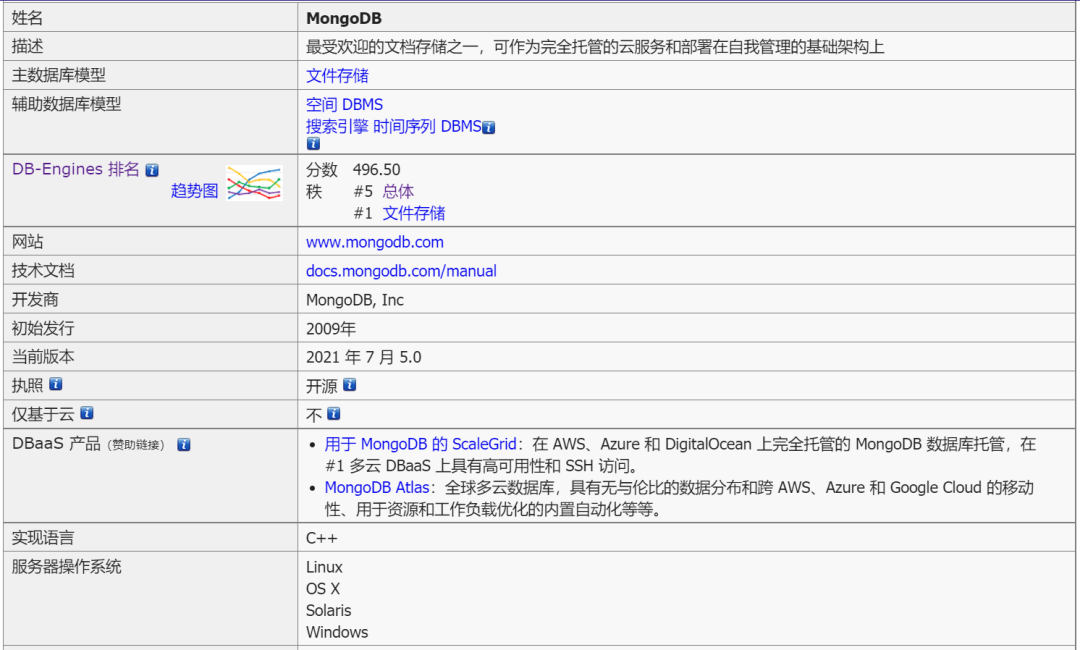Visit www.mongodb.com website link

[x=375, y=242]
